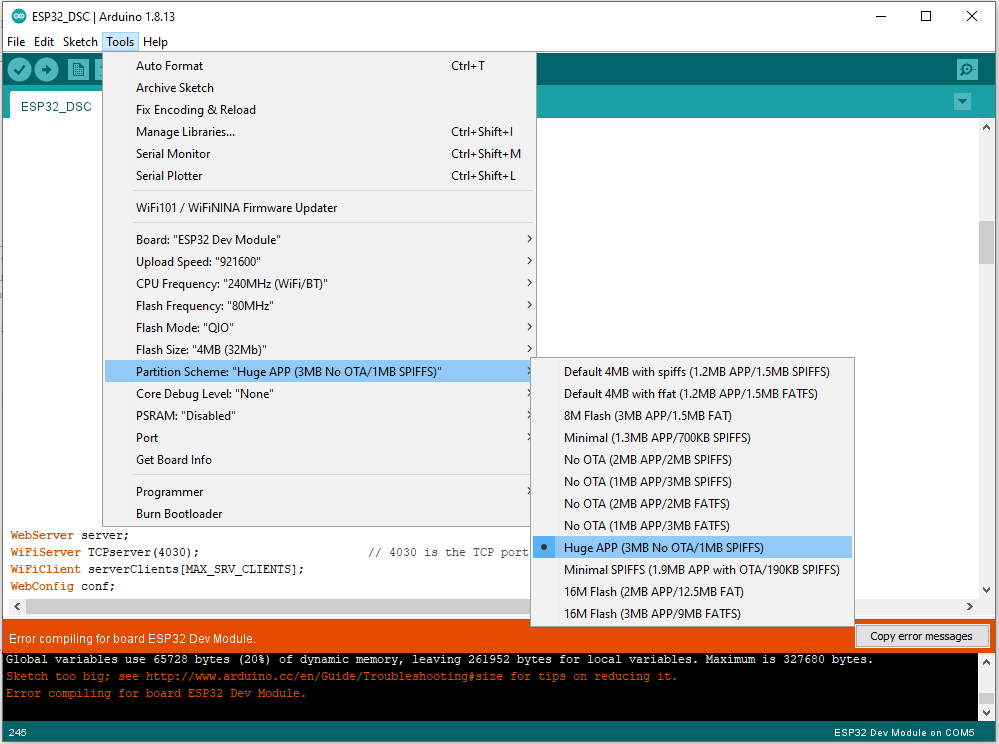Click 'Global variables use 65728 bytes' console line

(x=440, y=659)
